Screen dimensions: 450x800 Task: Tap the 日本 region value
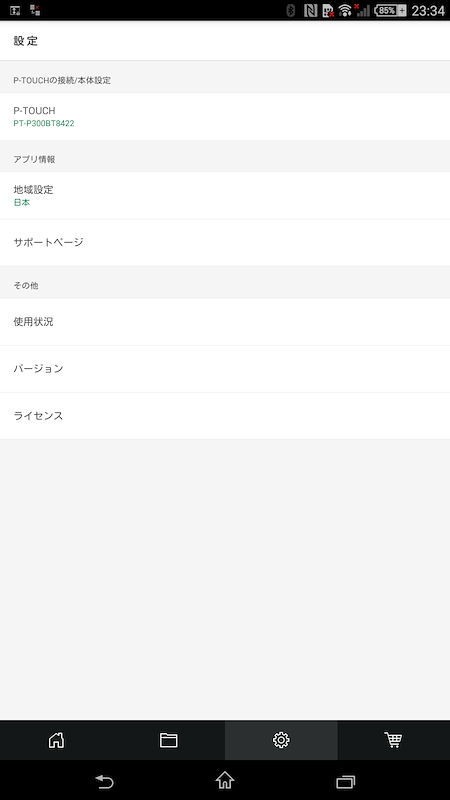tap(21, 203)
